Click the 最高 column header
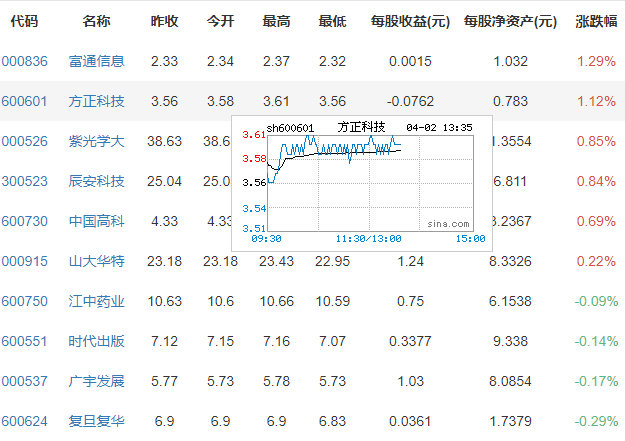The width and height of the screenshot is (625, 441). 276,21
